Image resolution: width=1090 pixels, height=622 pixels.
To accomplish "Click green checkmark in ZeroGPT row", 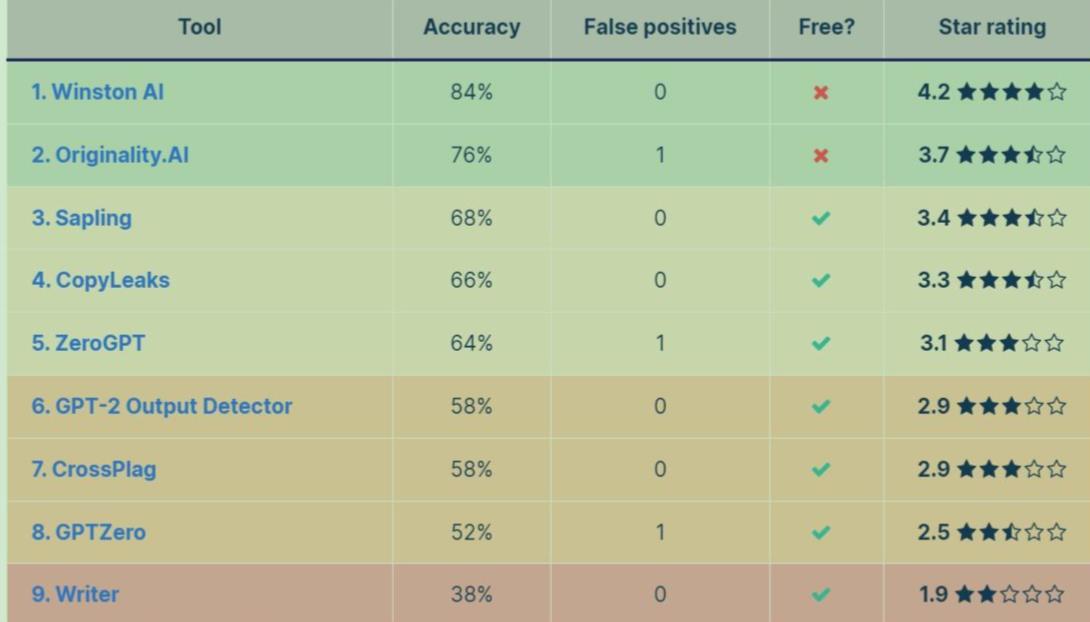I will 821,343.
